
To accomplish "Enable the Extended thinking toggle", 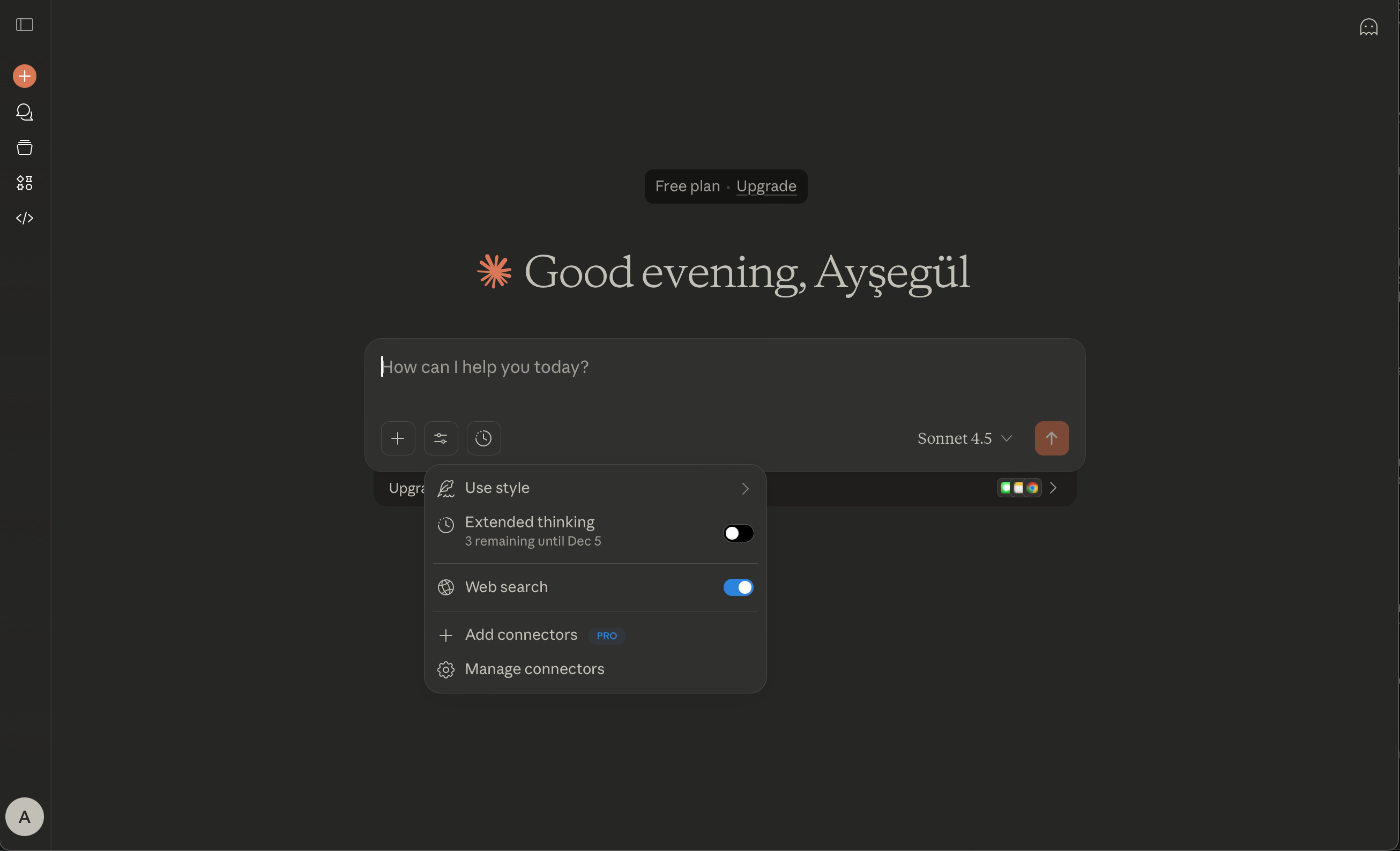I will (738, 533).
